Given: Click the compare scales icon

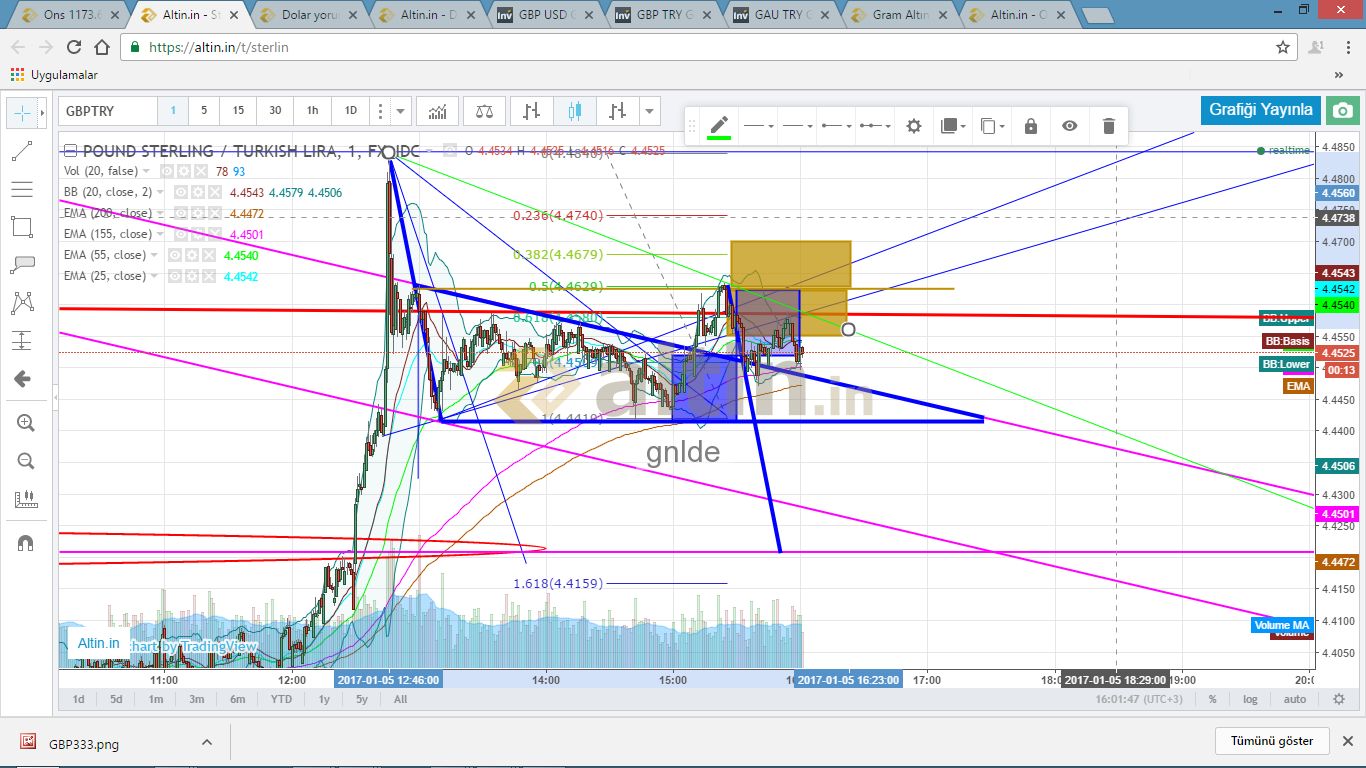Looking at the screenshot, I should tap(484, 111).
